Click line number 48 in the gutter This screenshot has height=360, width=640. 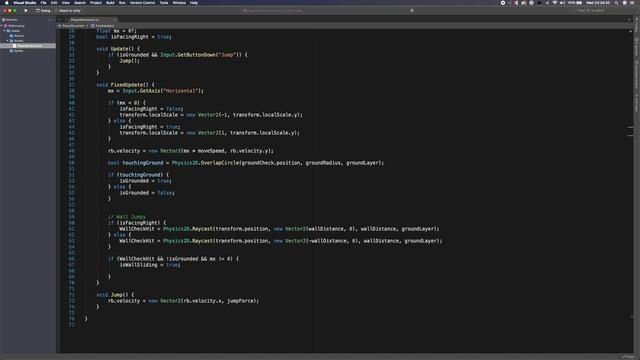[x=72, y=151]
